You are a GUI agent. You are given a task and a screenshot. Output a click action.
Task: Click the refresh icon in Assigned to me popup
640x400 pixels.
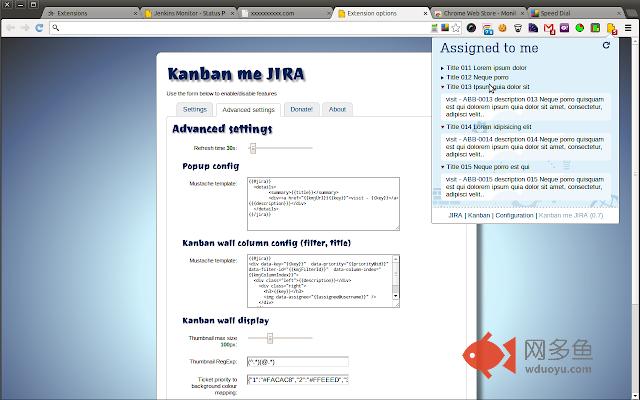click(606, 45)
